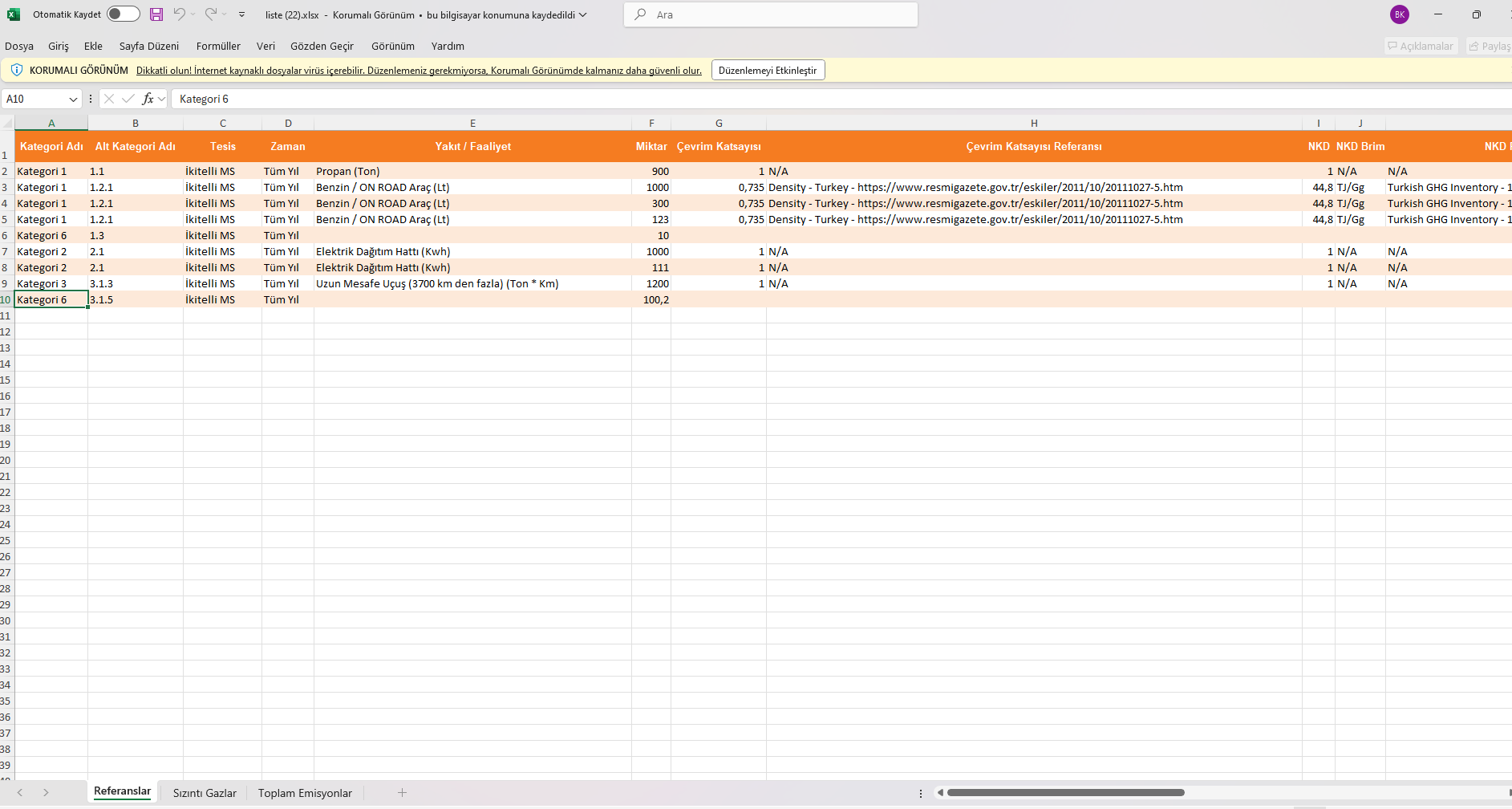Switch to Toplam Emisyonlar sheet tab
The width and height of the screenshot is (1512, 809).
305,793
